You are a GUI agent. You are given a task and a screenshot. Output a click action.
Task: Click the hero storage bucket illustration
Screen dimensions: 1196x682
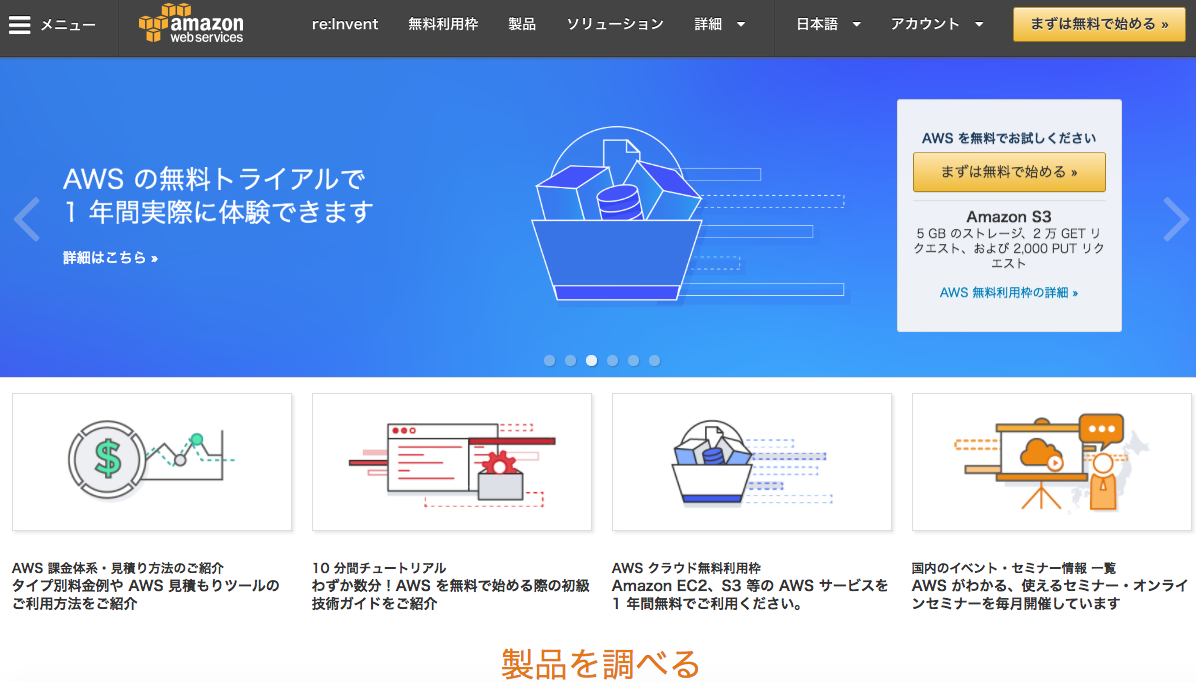(618, 214)
